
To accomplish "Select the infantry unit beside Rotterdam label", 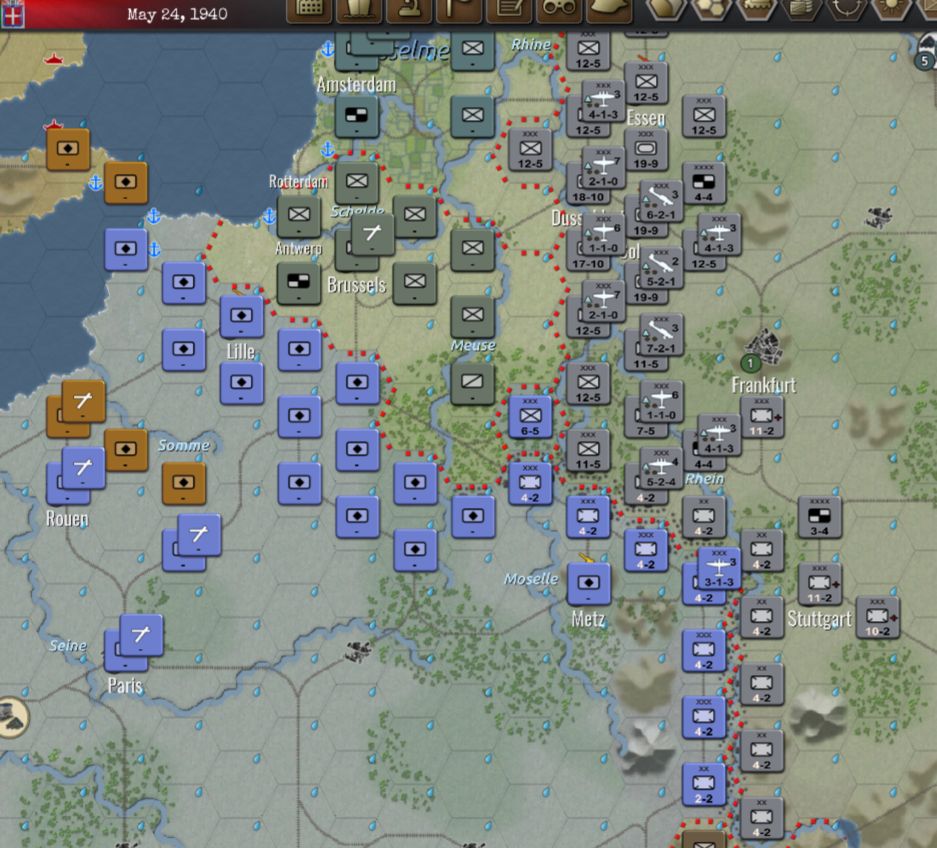I will coord(357,182).
